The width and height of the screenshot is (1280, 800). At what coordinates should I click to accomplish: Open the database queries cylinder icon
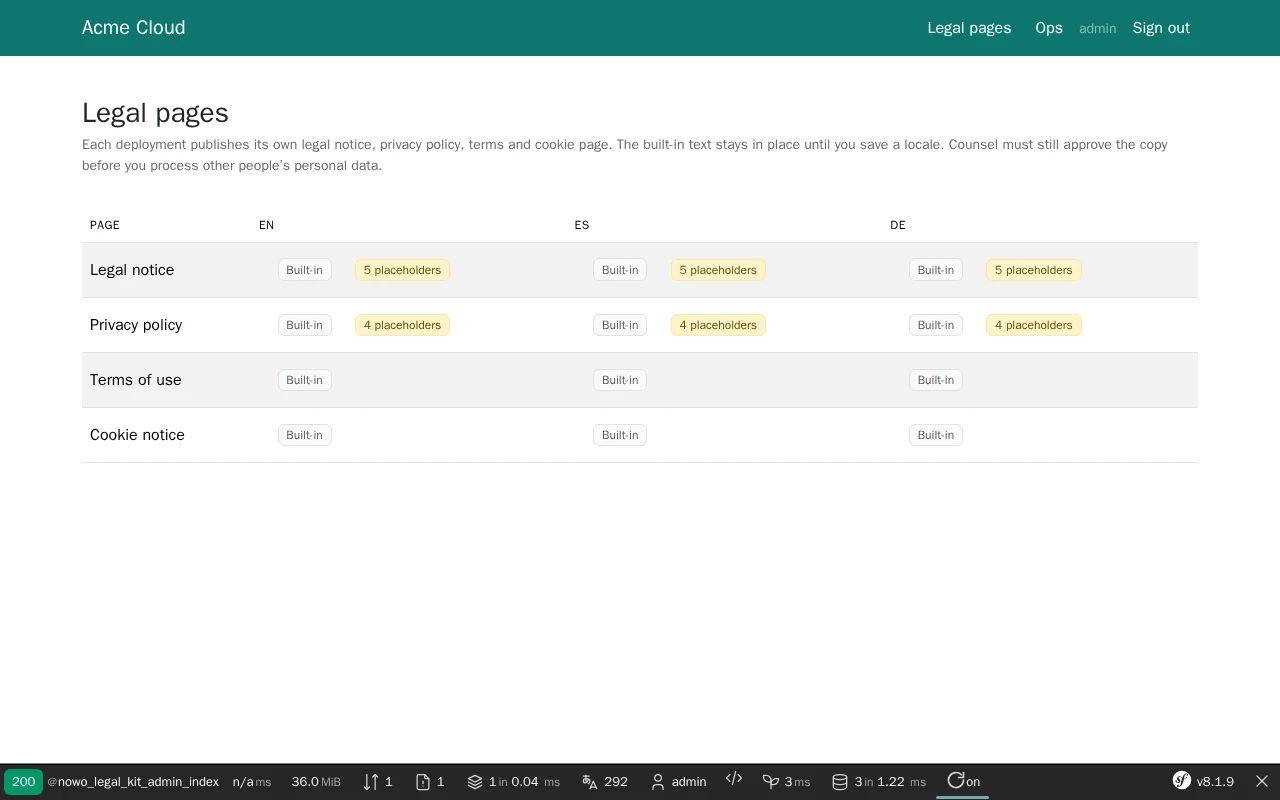pos(840,782)
